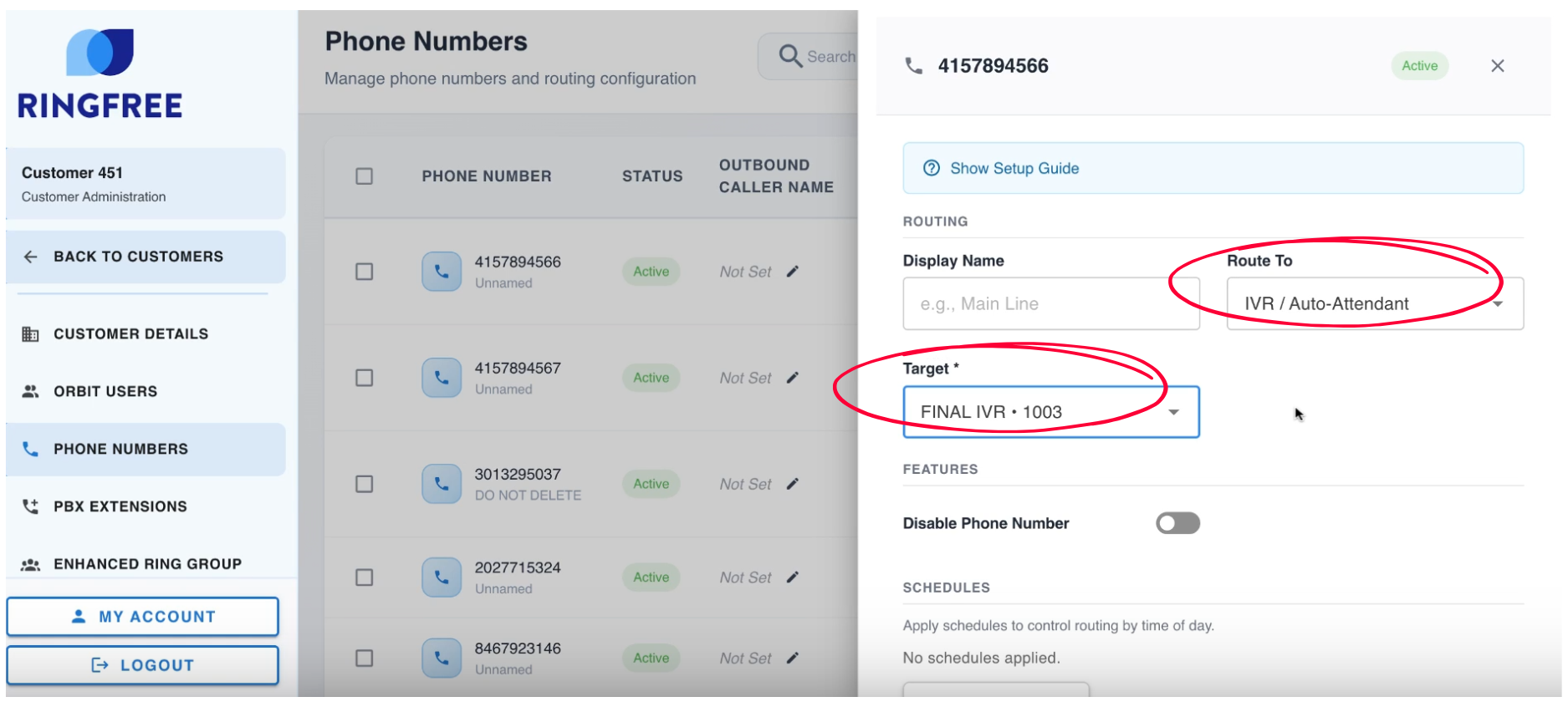Go to Orbit Users section
1568x707 pixels.
(105, 391)
